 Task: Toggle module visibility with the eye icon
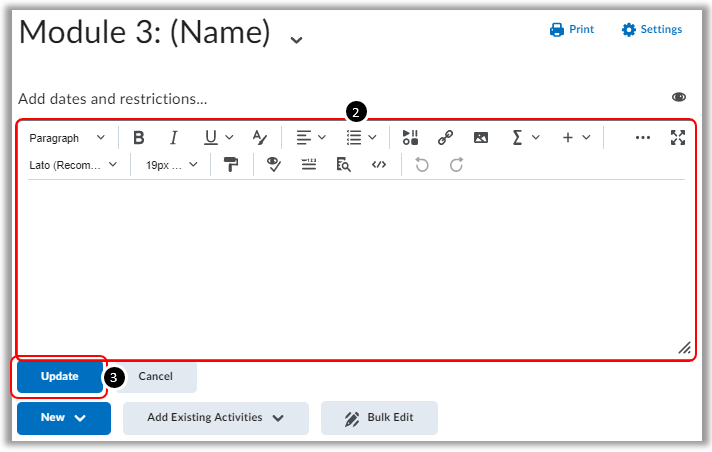pos(679,97)
